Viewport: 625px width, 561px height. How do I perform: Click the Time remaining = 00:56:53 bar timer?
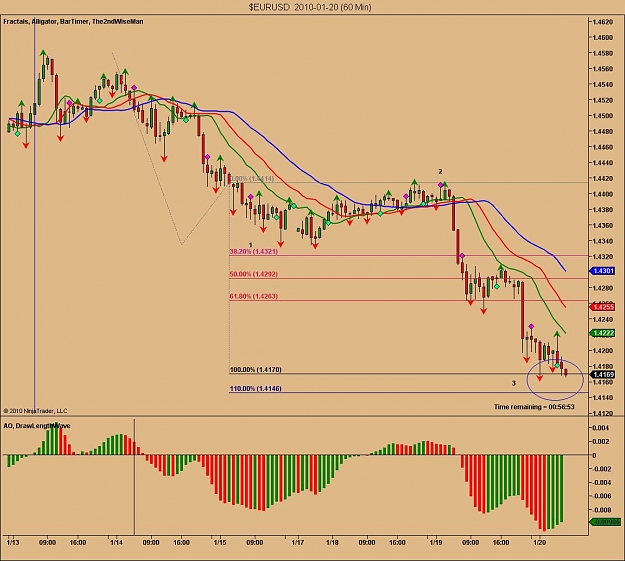pos(534,407)
